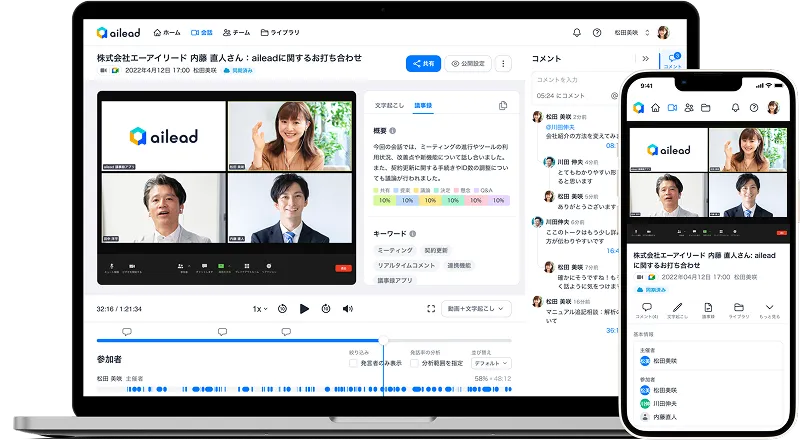800x440 pixels.
Task: Open the 1x playback speed dropdown
Action: [260, 309]
